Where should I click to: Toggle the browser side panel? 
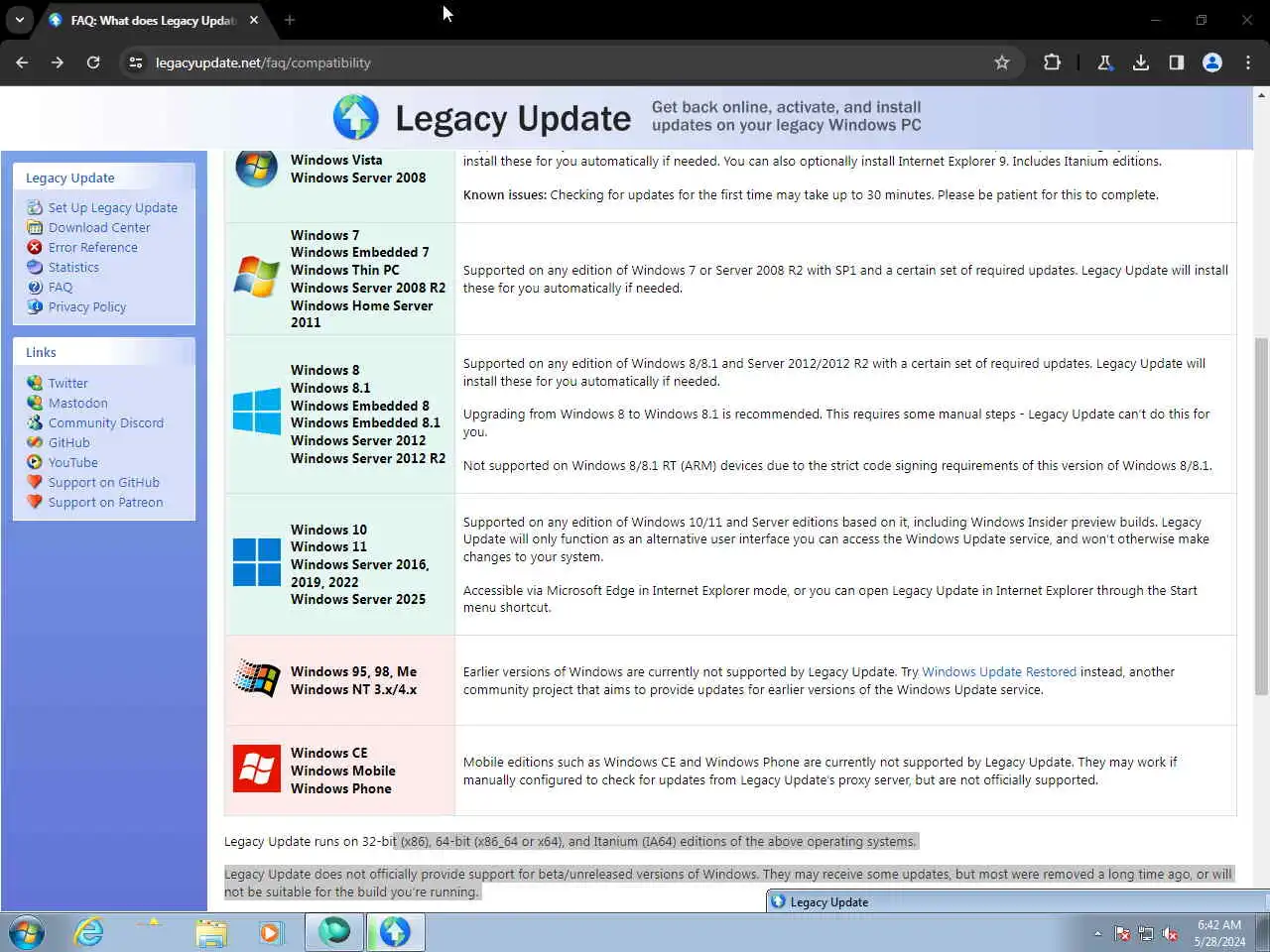[x=1177, y=62]
